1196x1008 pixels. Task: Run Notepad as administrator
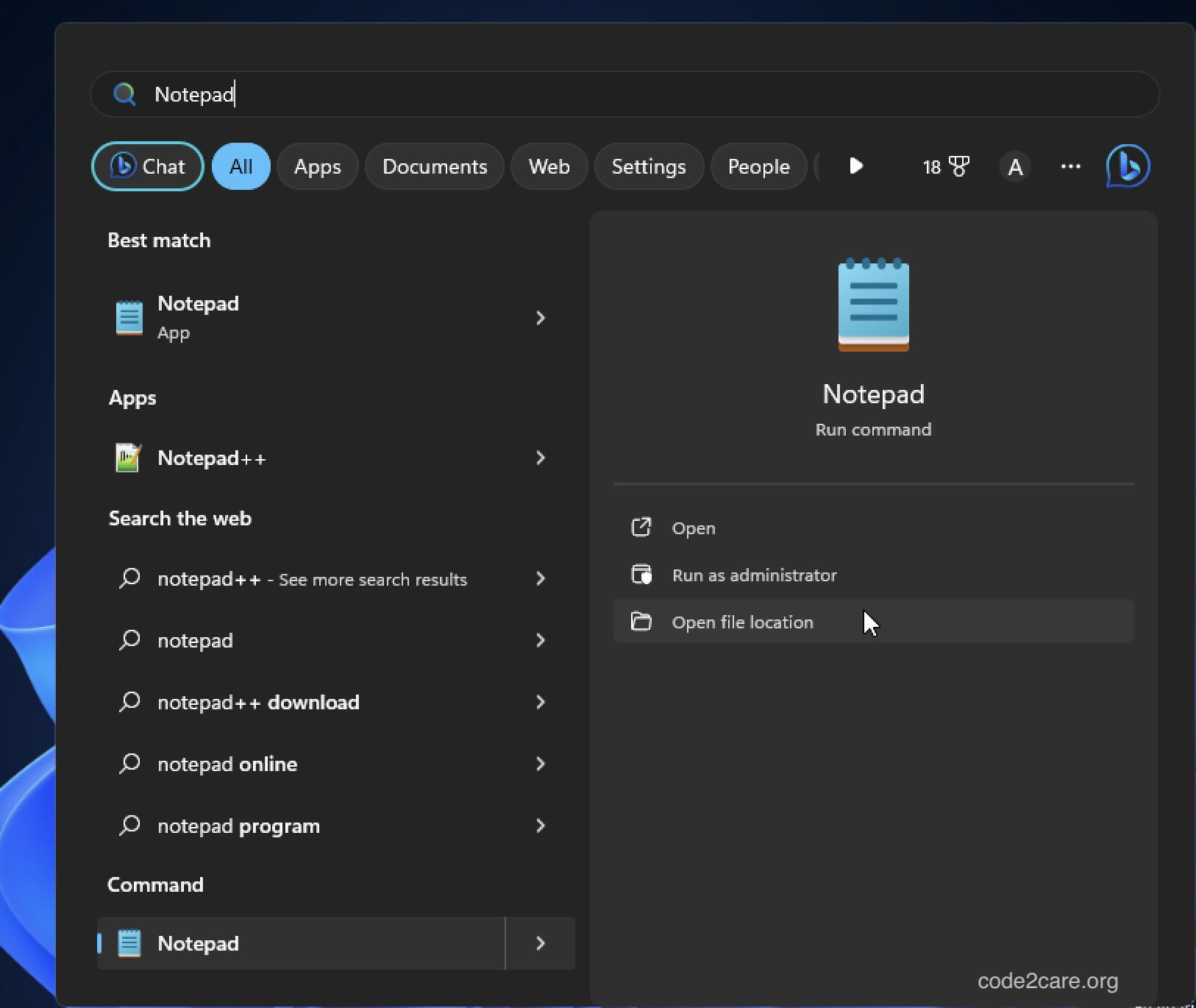point(754,575)
